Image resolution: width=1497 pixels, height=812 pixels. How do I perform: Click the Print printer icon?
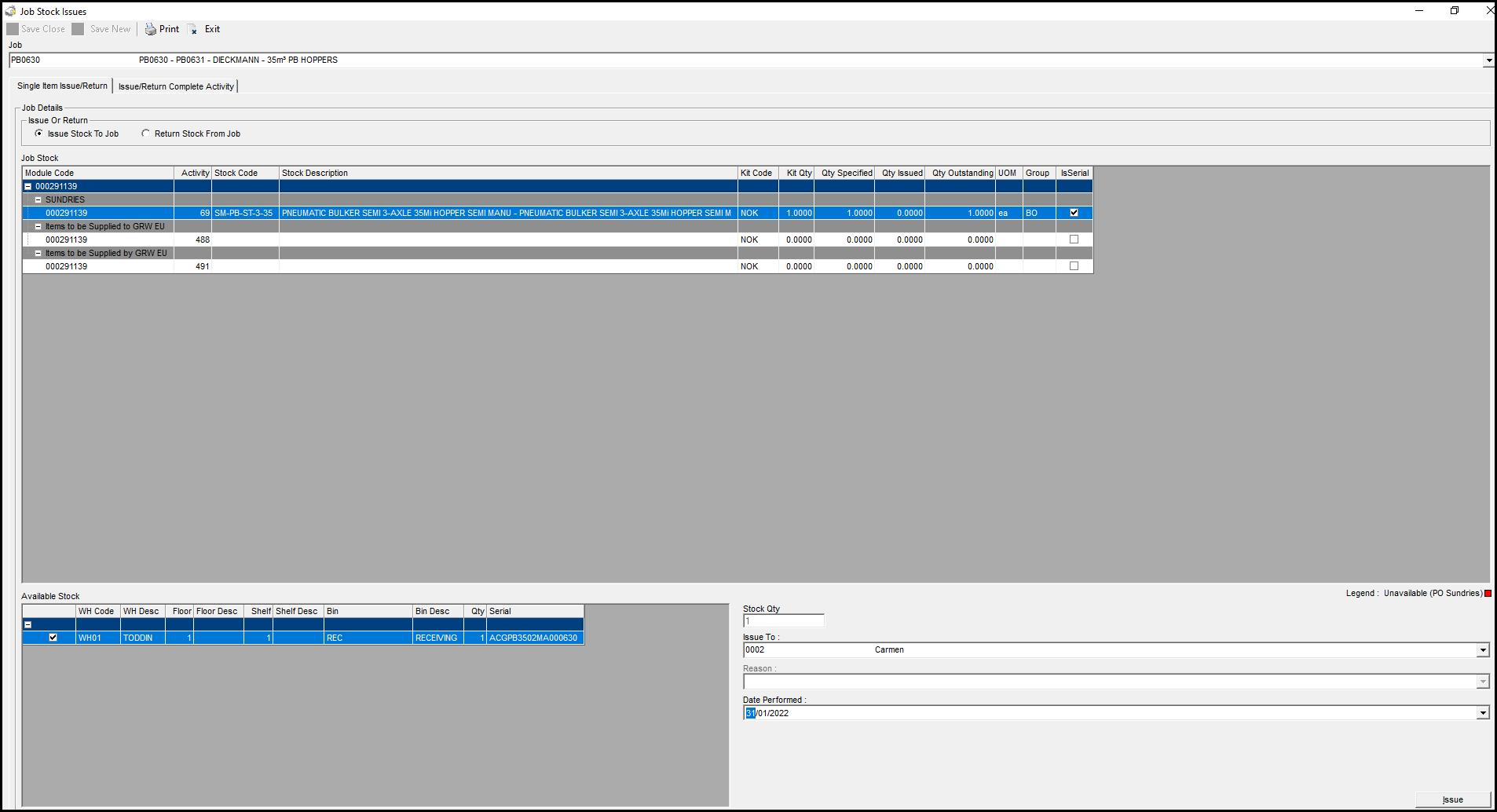pos(150,29)
